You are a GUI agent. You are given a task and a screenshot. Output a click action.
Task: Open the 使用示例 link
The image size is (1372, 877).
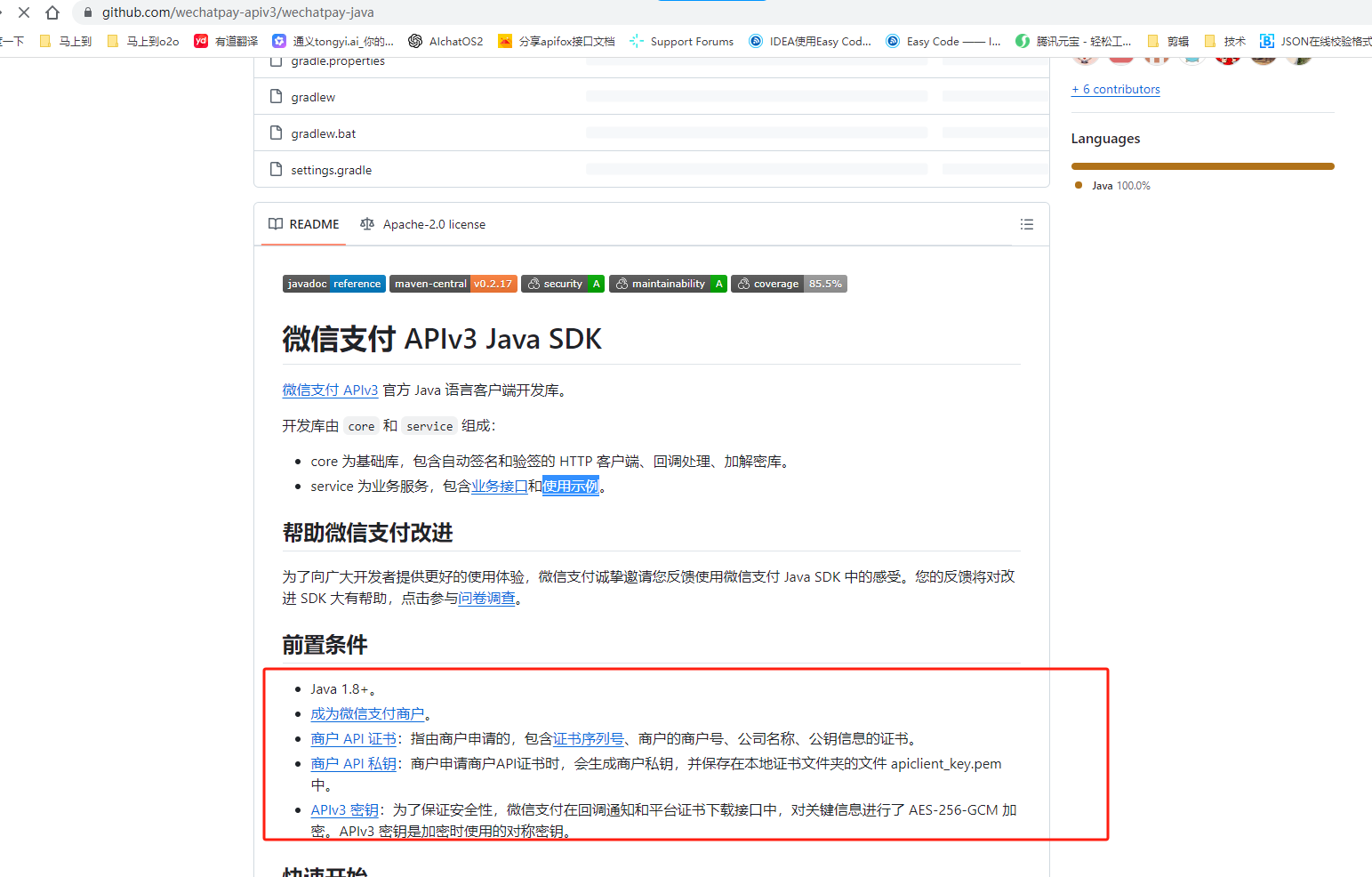(571, 486)
